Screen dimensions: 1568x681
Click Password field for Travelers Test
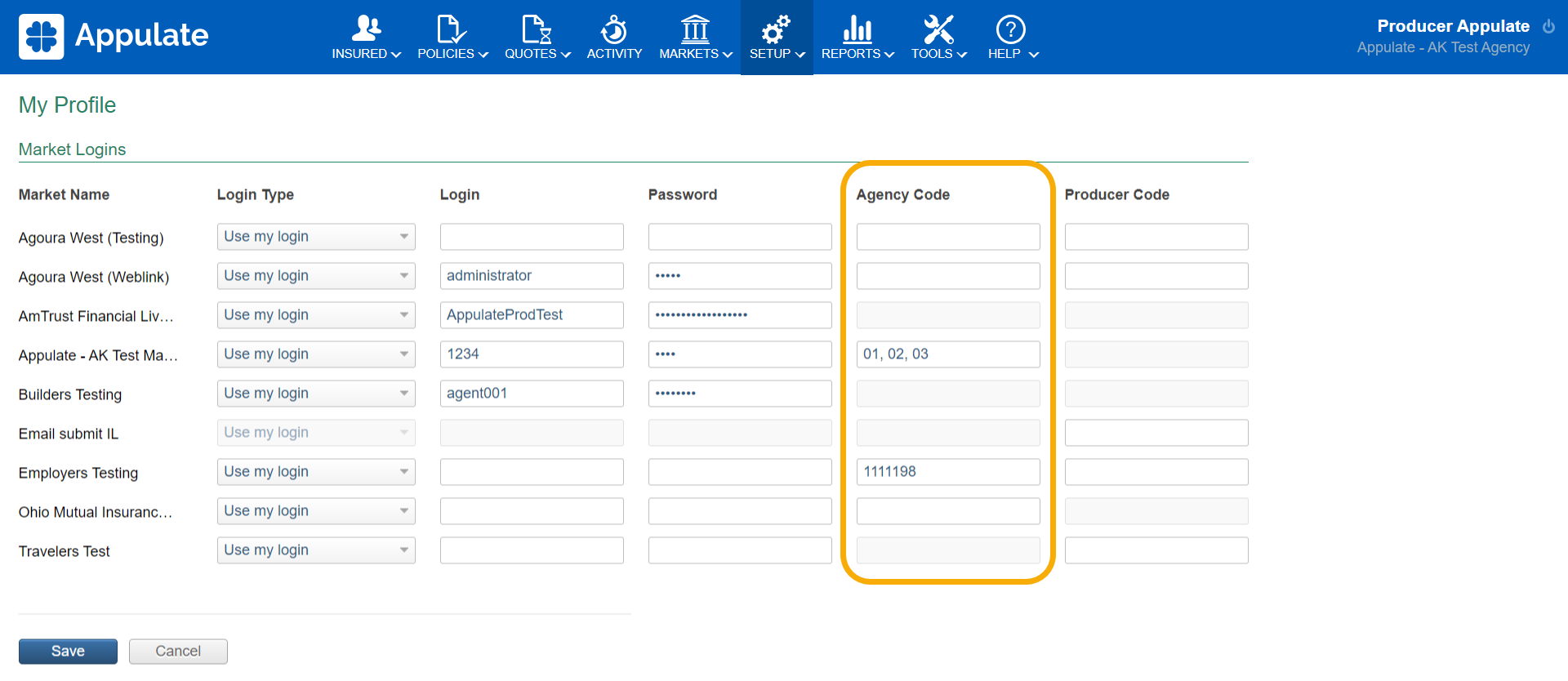740,550
